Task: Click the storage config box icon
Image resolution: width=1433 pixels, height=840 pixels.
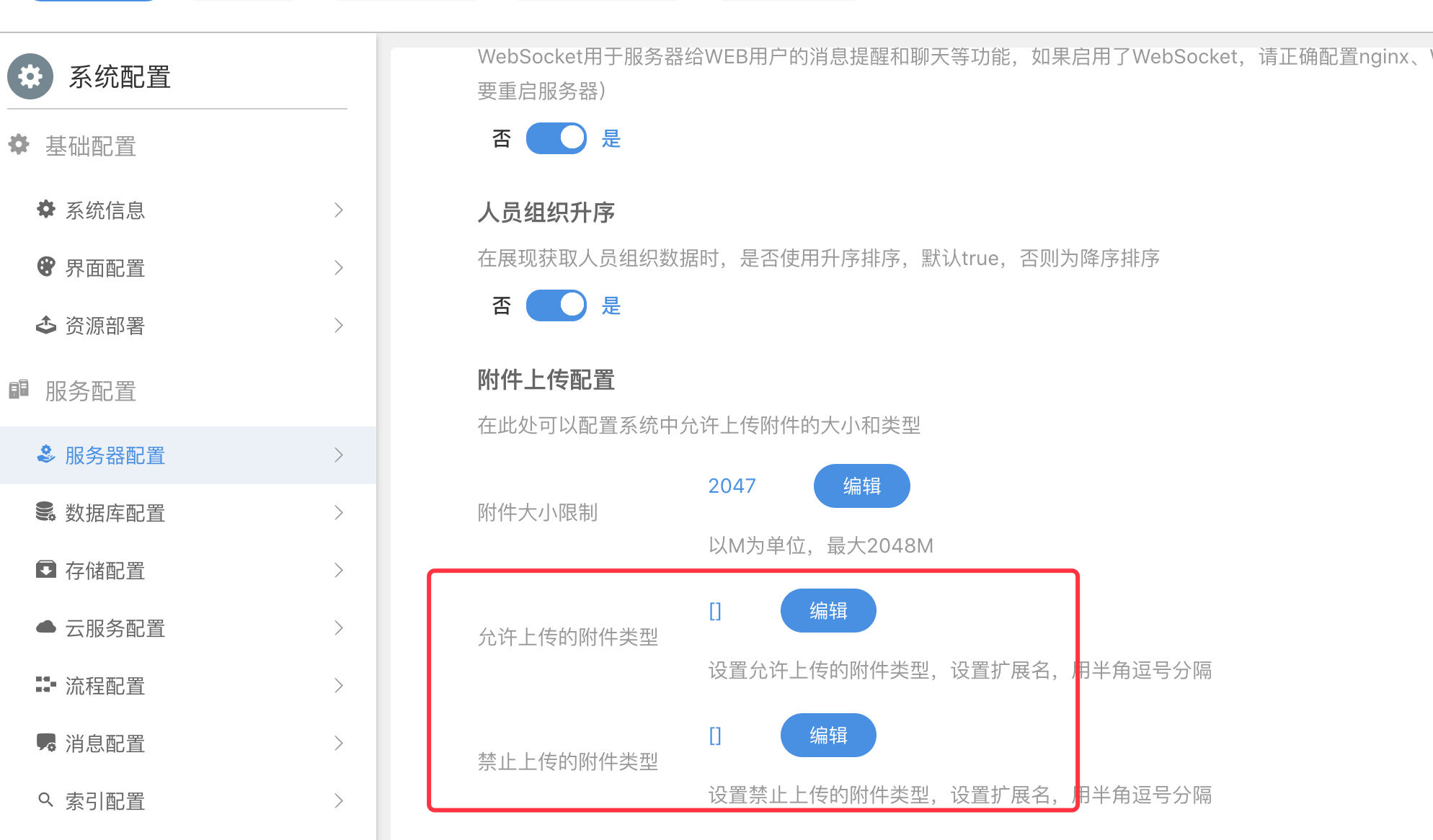Action: 46,570
